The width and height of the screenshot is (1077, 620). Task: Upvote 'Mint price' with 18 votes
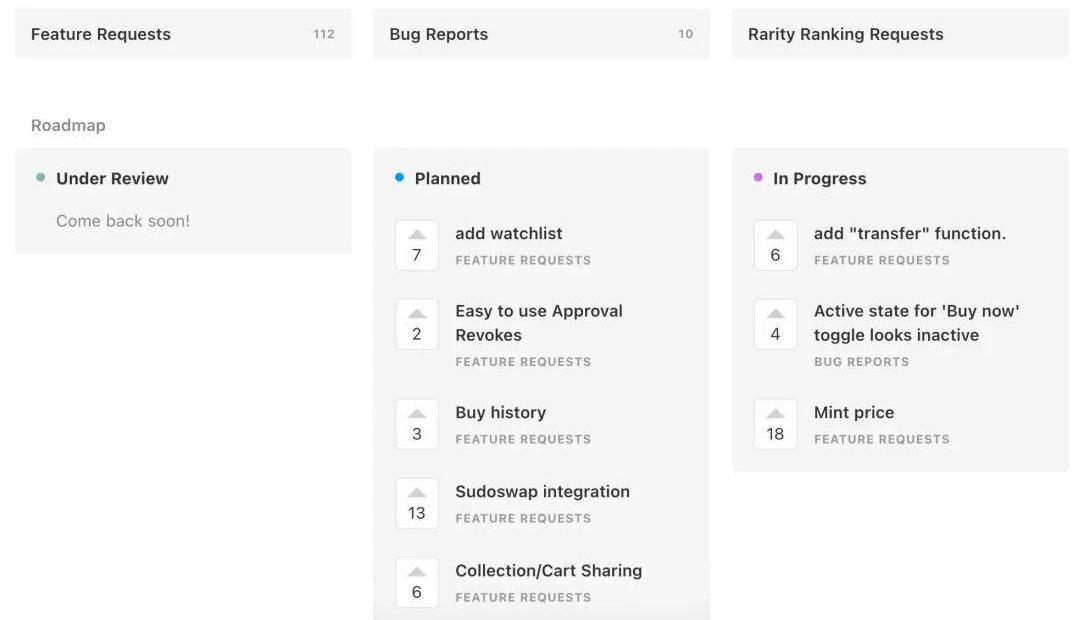tap(775, 424)
